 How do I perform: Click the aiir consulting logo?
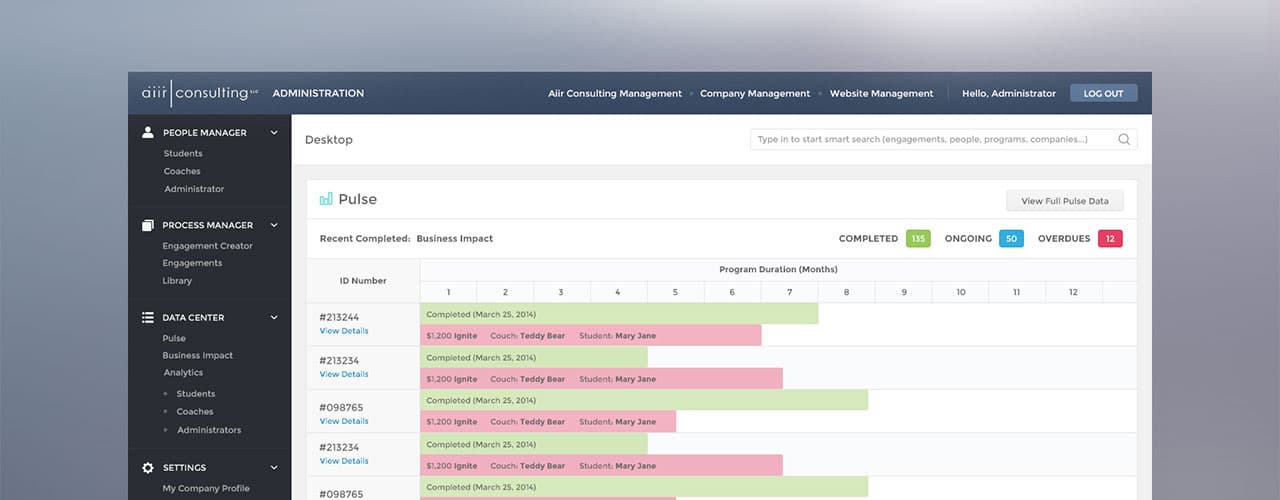200,93
